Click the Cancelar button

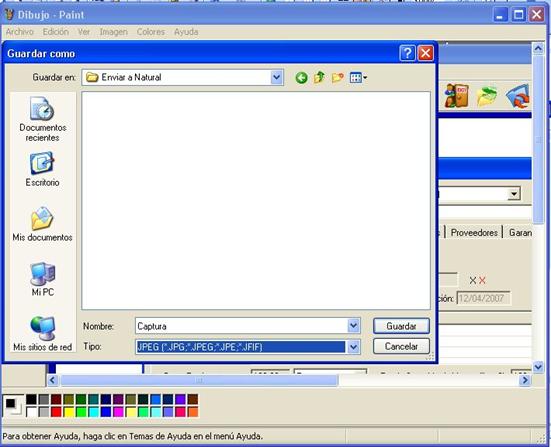point(401,346)
